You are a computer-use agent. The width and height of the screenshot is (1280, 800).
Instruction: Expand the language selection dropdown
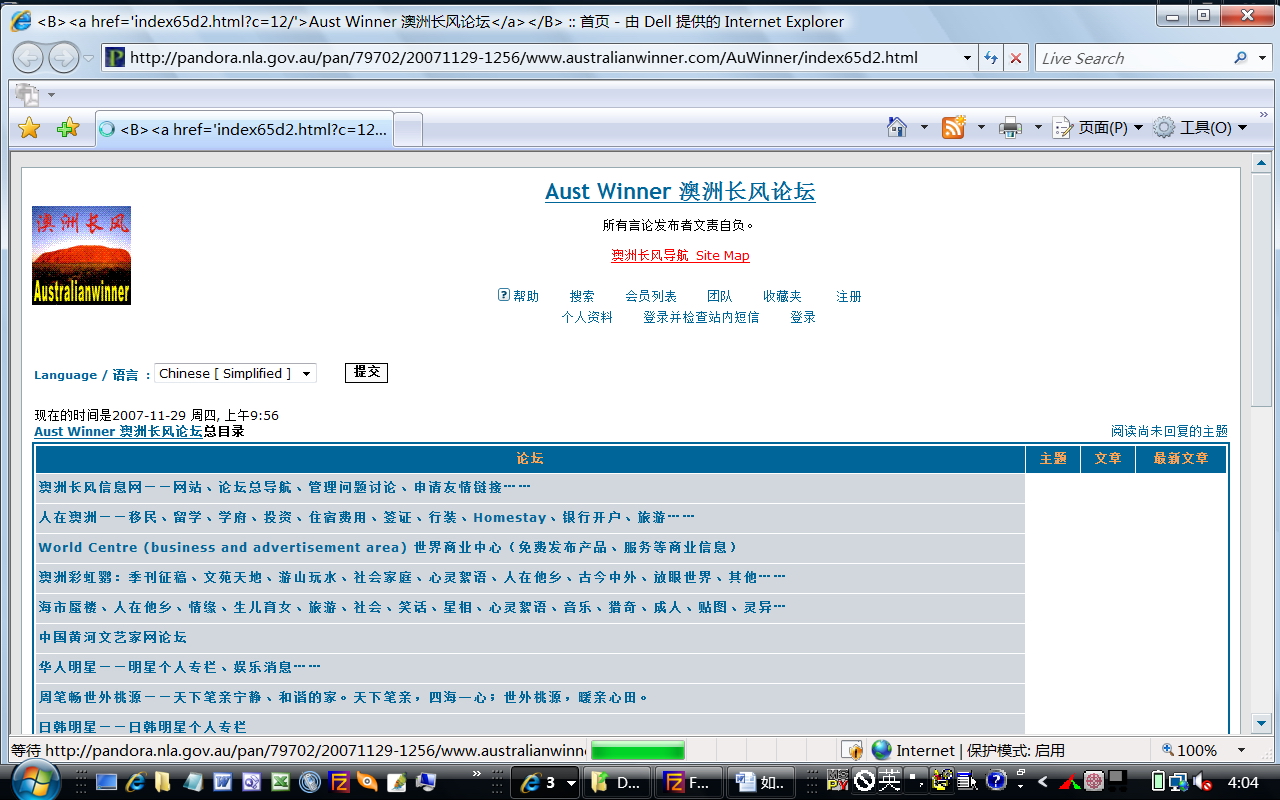306,373
